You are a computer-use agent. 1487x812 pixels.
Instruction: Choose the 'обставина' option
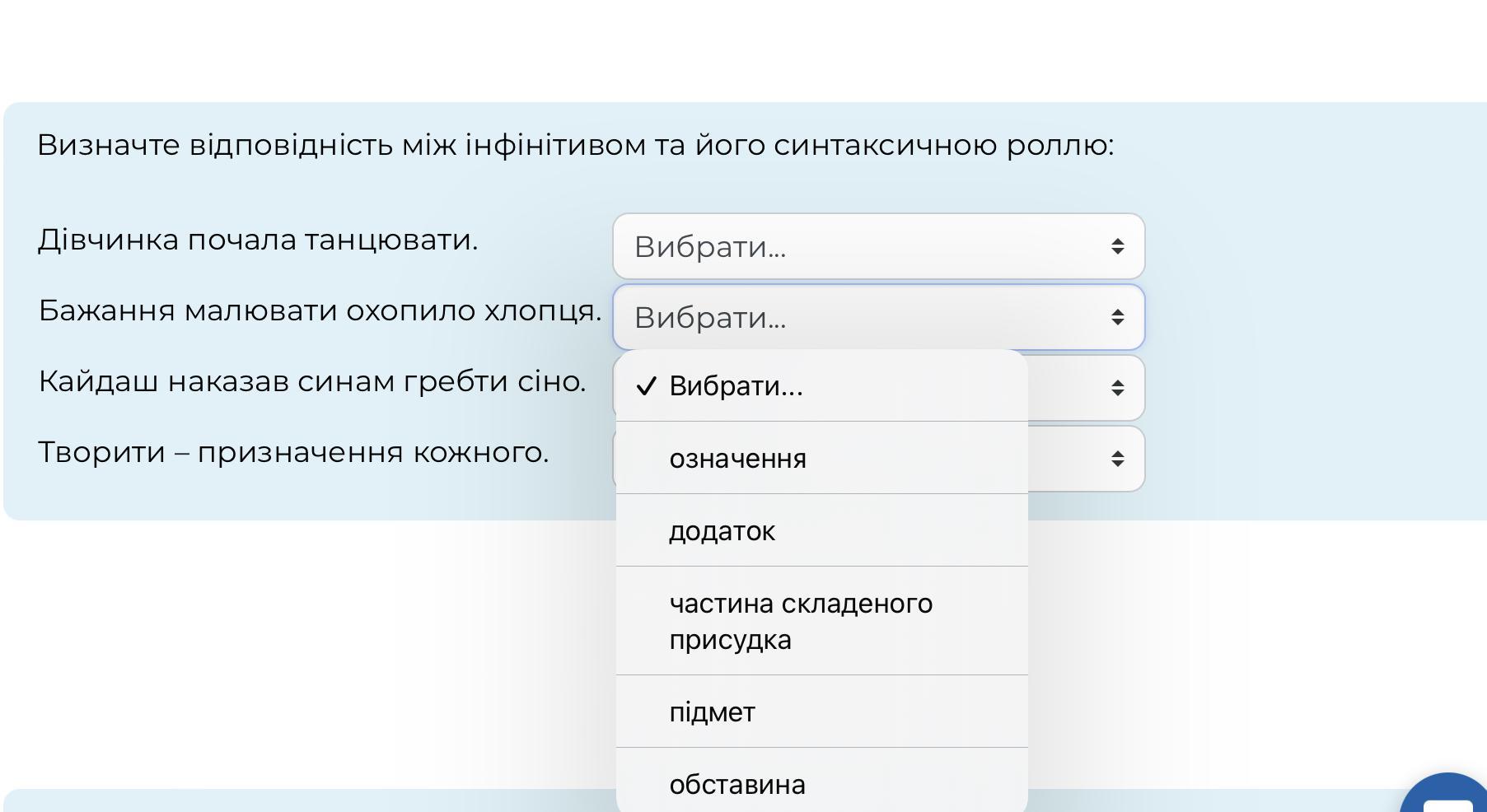(737, 784)
